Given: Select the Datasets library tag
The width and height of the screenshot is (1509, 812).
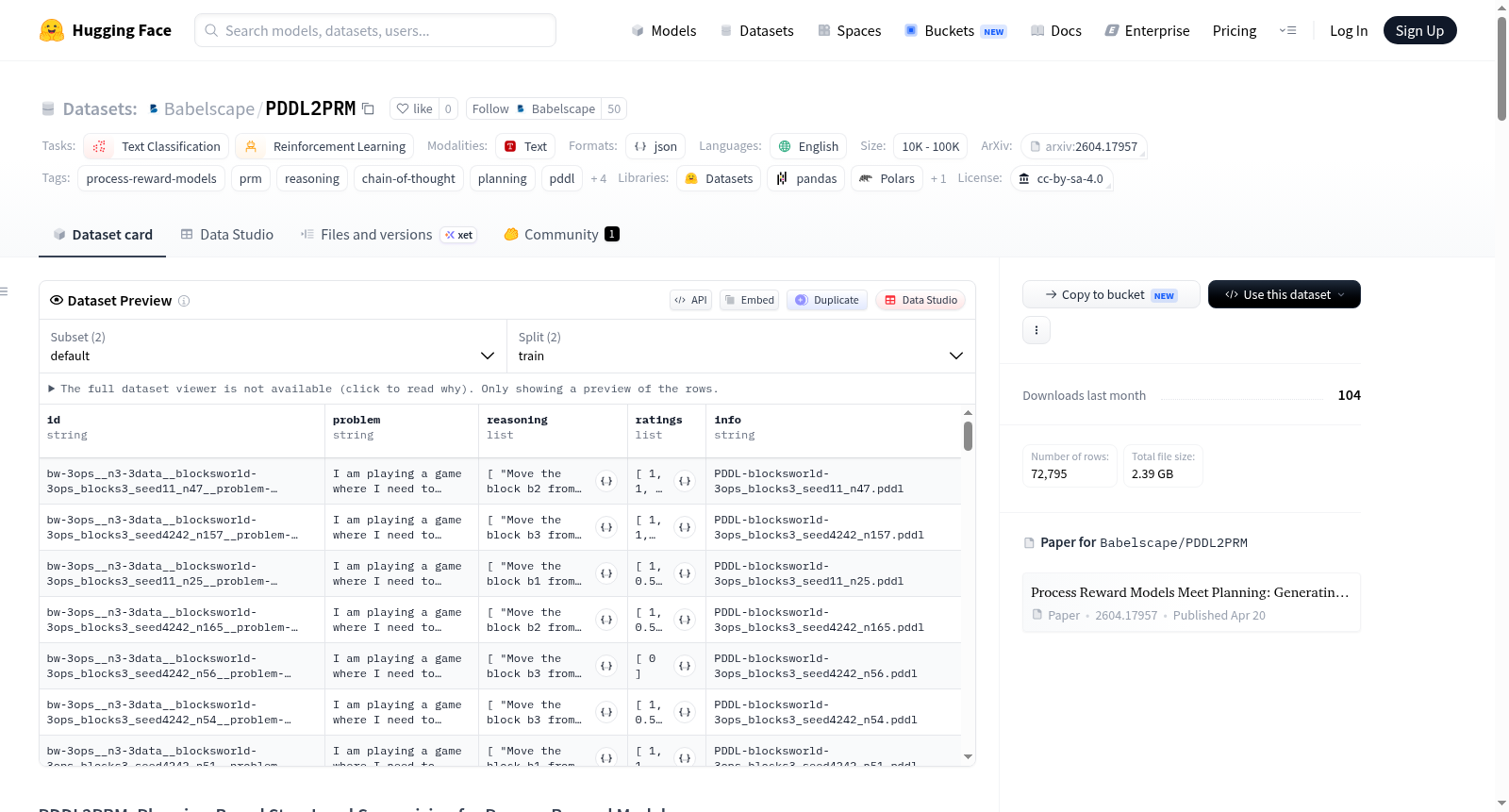Looking at the screenshot, I should click(x=720, y=178).
